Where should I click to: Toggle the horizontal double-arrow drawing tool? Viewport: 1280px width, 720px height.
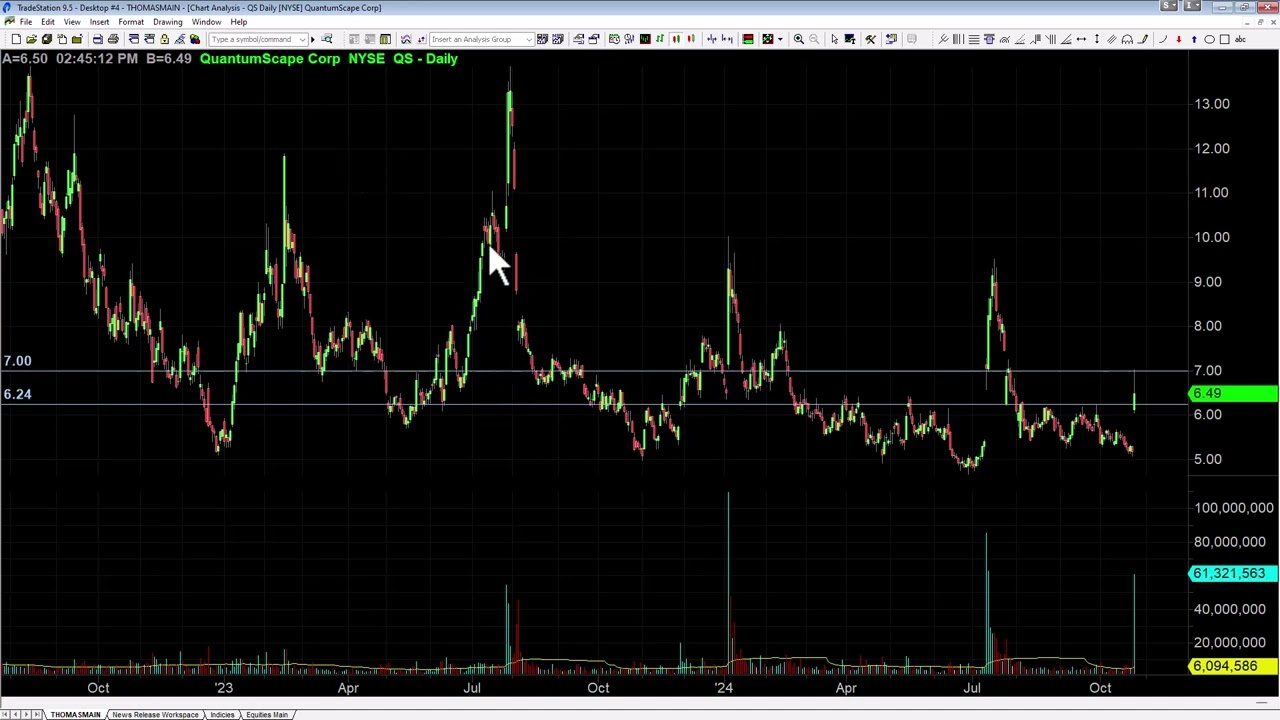coord(1081,39)
